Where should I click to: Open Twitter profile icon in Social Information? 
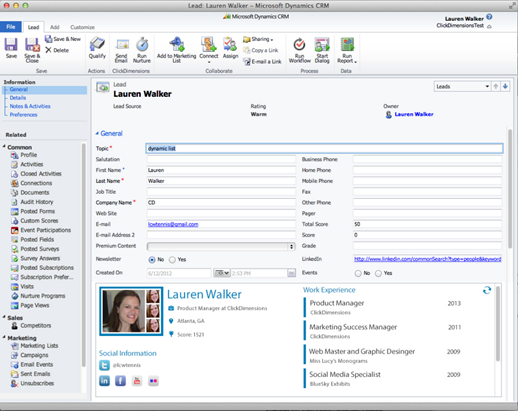tap(104, 365)
